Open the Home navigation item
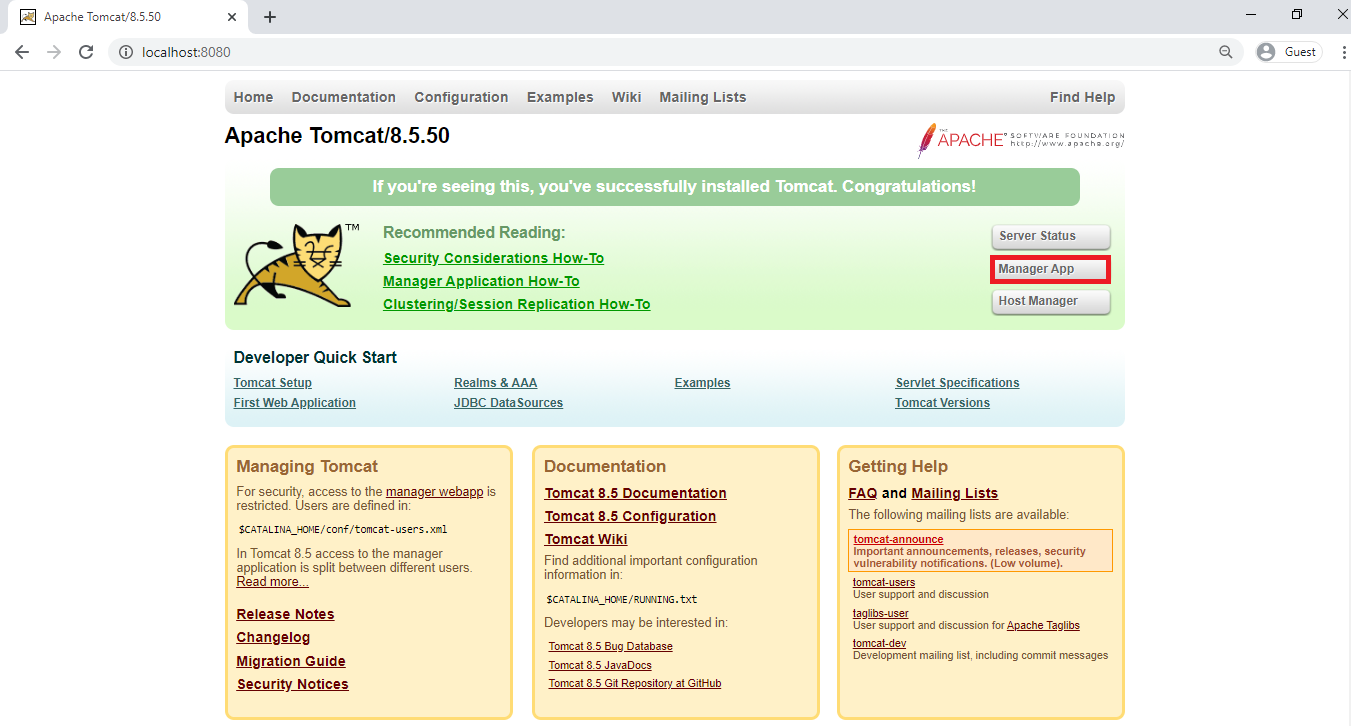This screenshot has height=726, width=1351. 253,97
